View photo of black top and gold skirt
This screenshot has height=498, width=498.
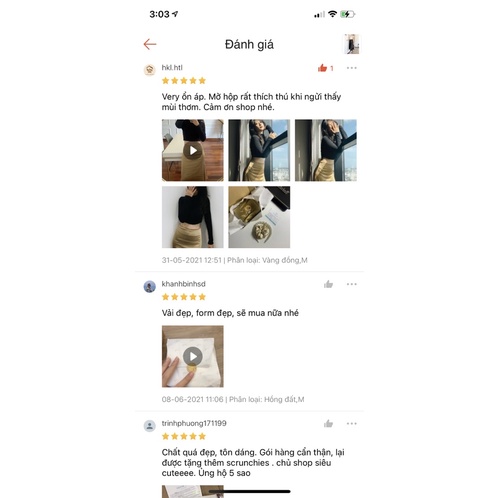pos(193,217)
